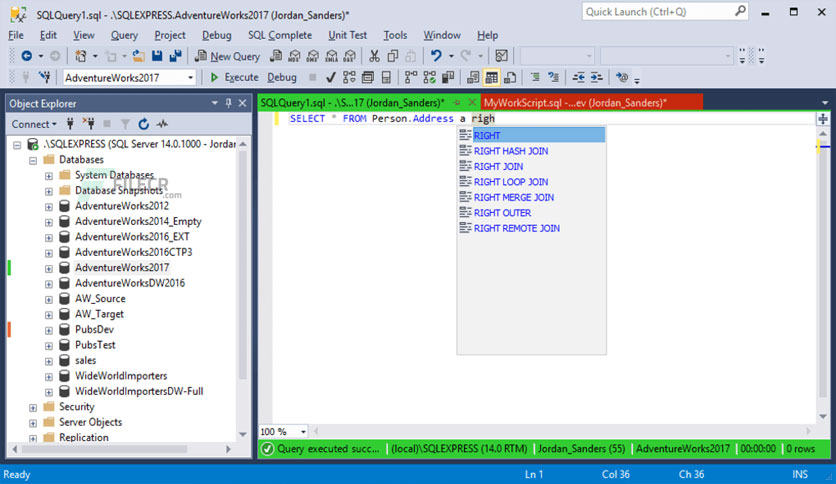Uncomment the selected lines
This screenshot has height=484, width=836.
553,78
